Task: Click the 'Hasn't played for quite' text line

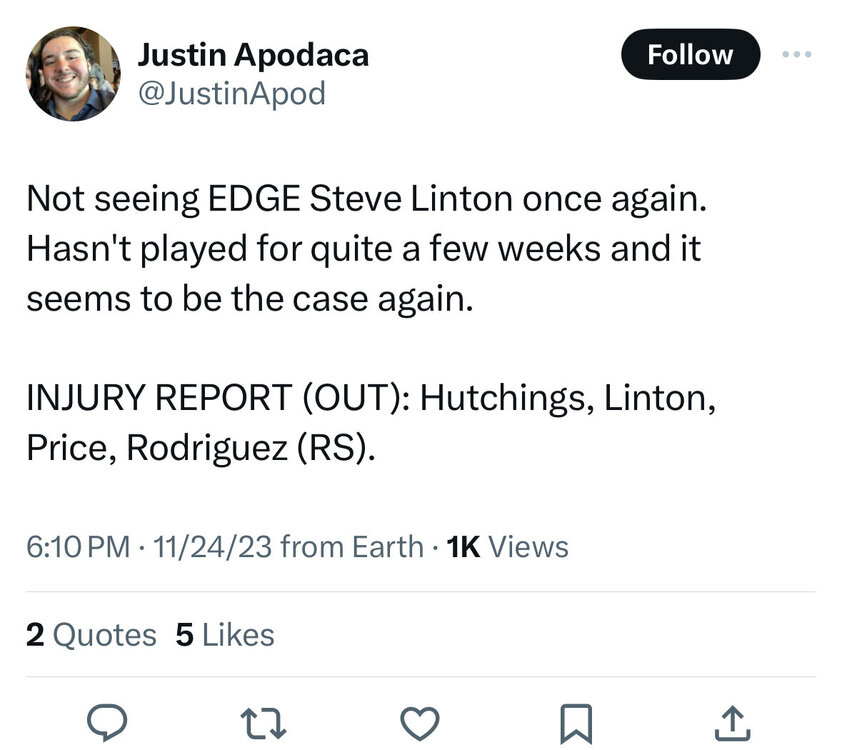Action: pos(363,248)
